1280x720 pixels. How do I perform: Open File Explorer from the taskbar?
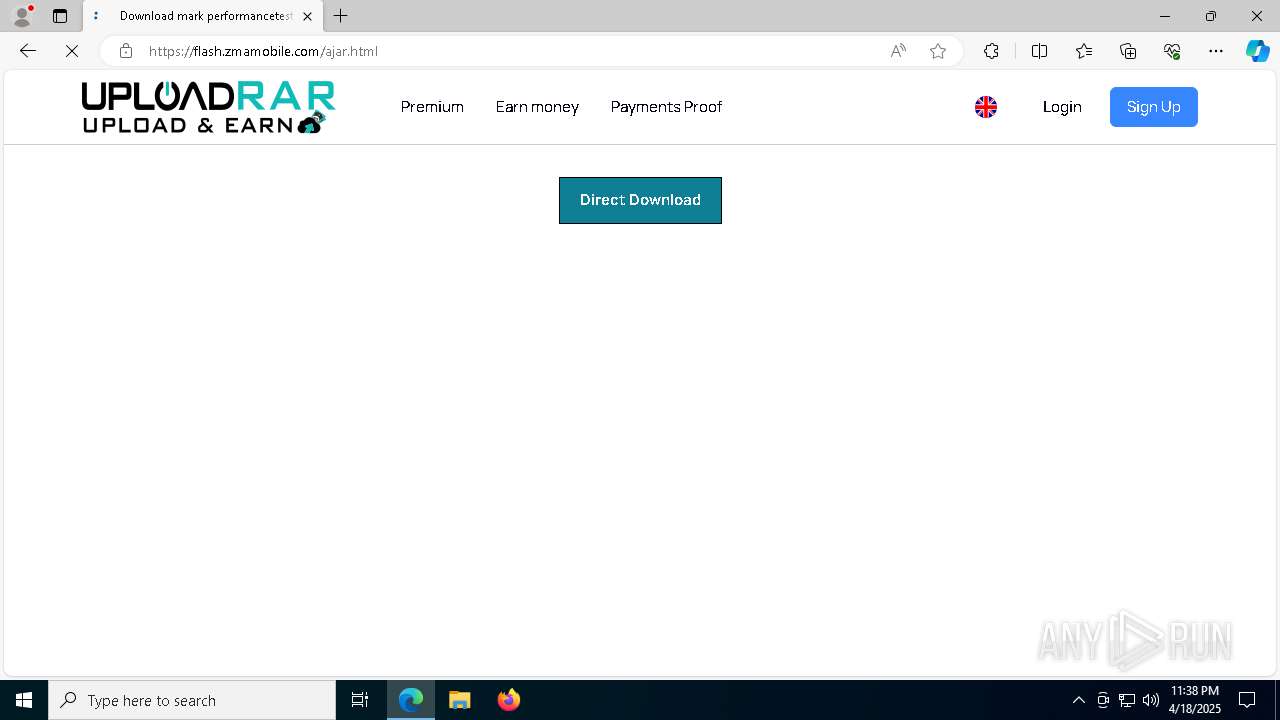coord(460,700)
